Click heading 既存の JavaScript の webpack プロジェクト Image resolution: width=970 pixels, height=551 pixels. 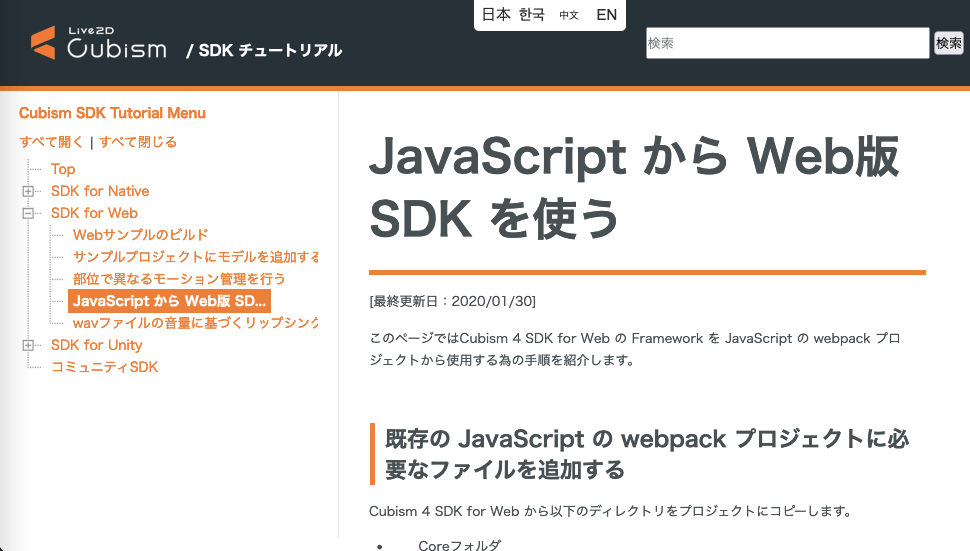pyautogui.click(x=646, y=454)
